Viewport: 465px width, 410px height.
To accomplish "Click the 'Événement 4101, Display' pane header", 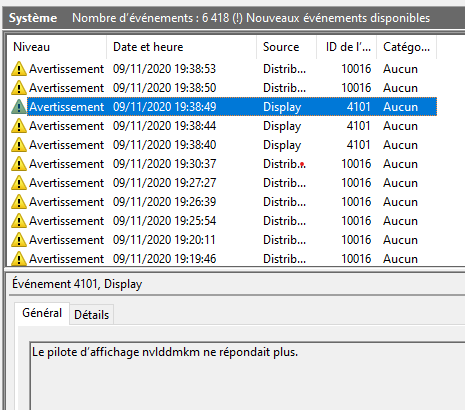I will click(77, 284).
